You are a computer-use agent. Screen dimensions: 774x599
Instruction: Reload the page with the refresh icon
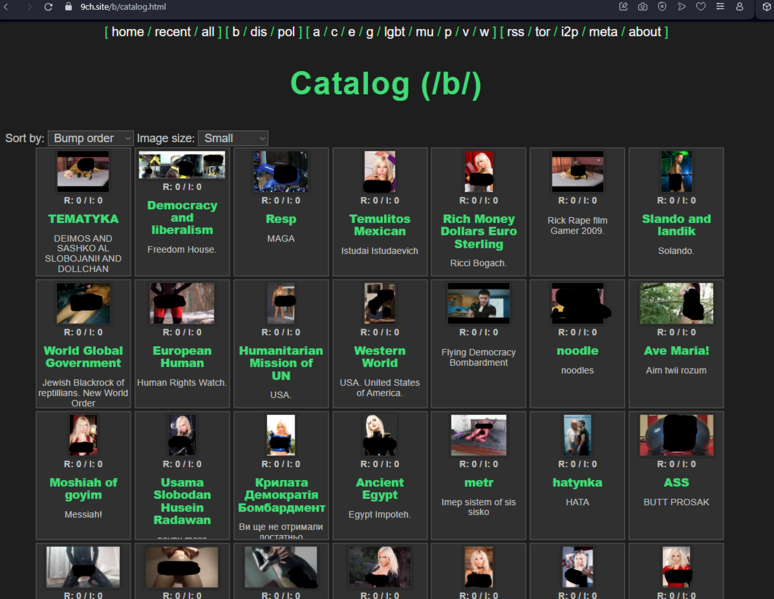(x=48, y=7)
